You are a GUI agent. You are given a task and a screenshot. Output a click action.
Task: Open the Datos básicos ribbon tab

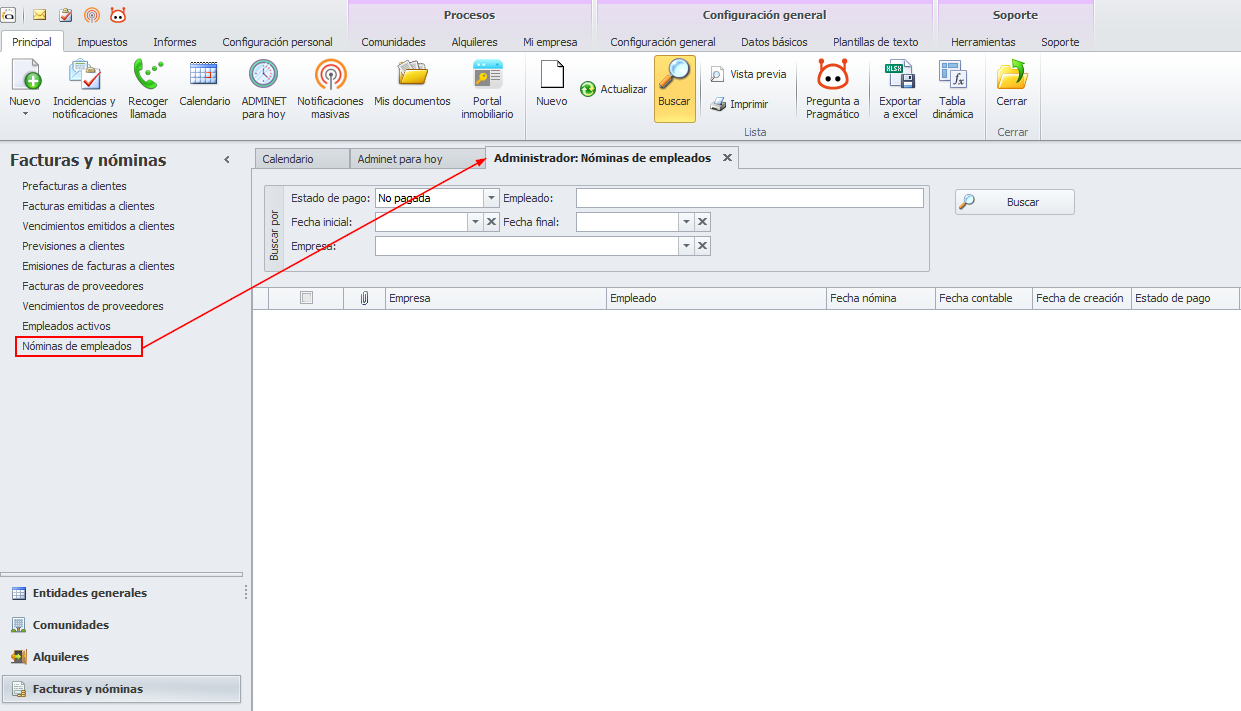tap(774, 42)
